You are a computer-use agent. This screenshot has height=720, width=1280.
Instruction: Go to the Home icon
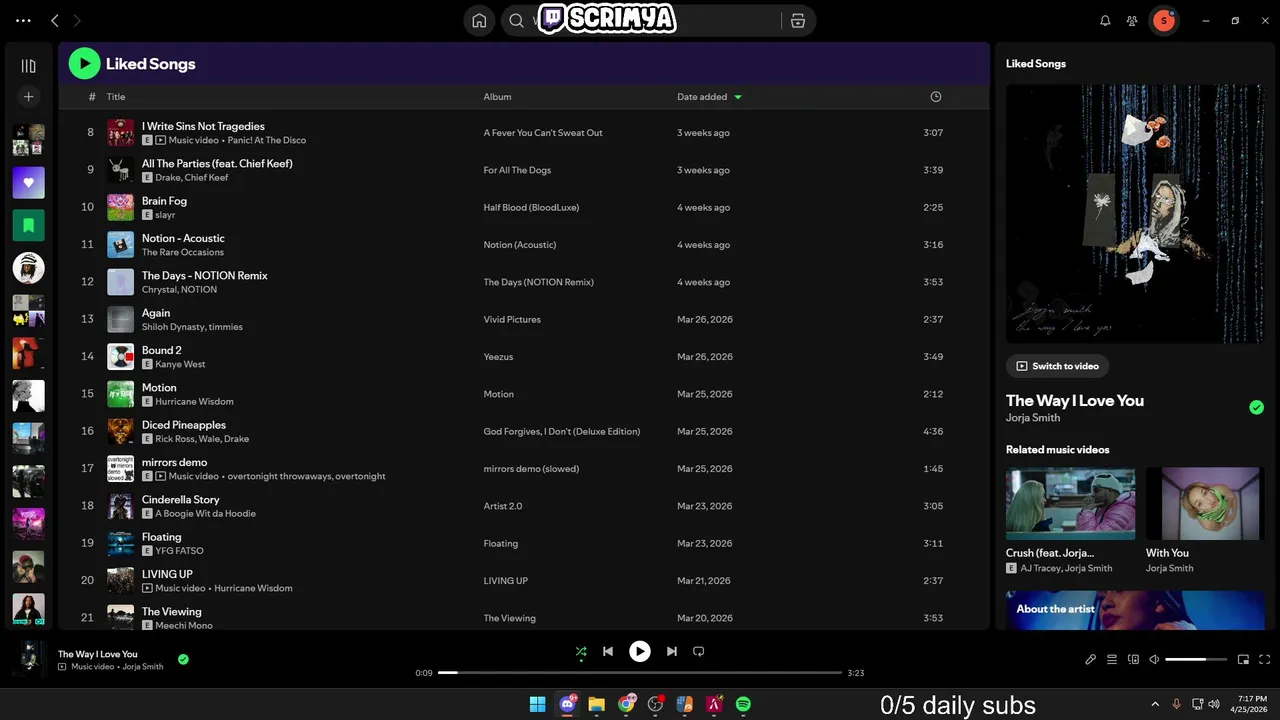coord(480,20)
